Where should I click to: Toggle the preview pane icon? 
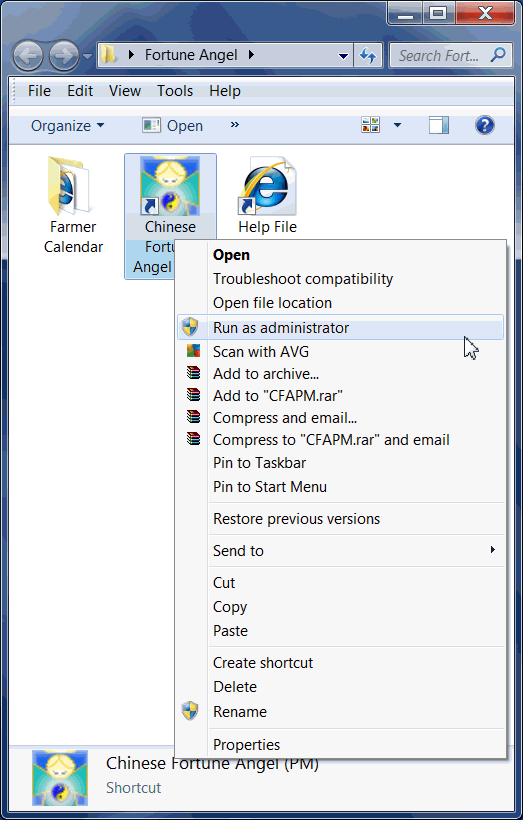pyautogui.click(x=439, y=126)
